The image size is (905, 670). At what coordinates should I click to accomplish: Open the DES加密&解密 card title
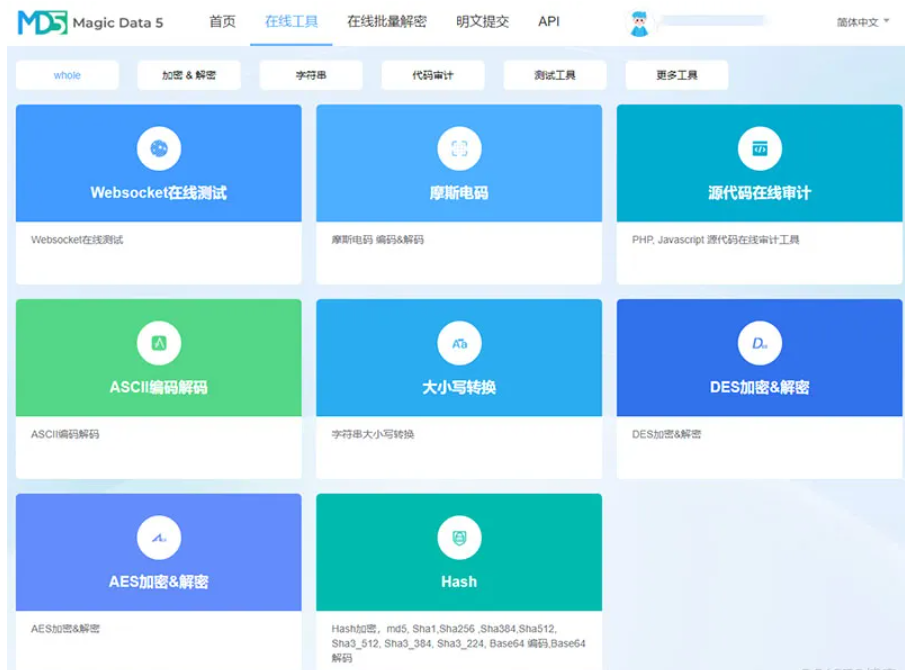click(760, 387)
